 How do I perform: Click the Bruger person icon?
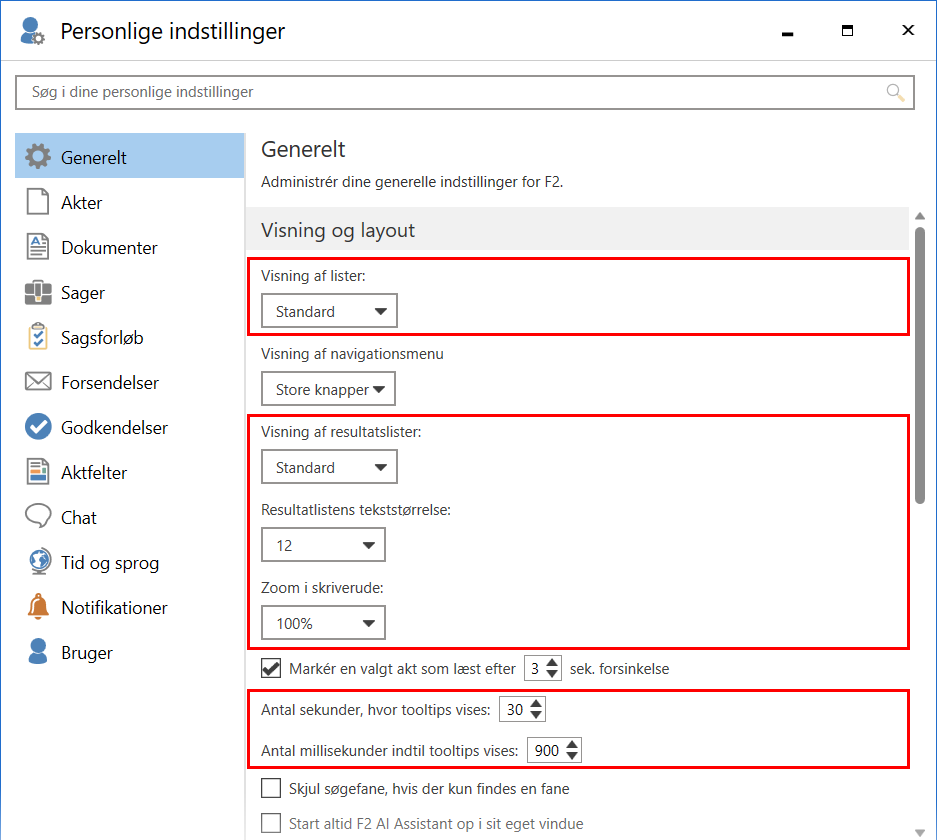coord(38,652)
